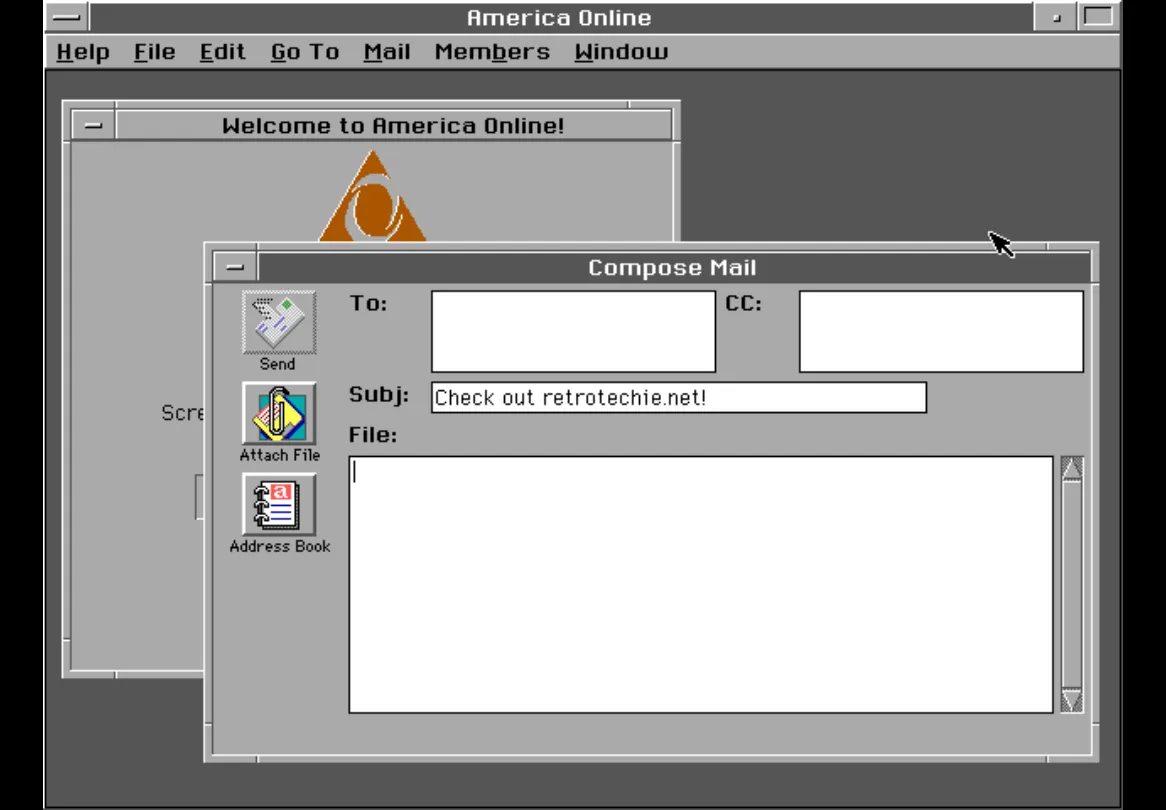Click the 'File:' label in Compose Mail
This screenshot has width=1166, height=810.
(373, 434)
